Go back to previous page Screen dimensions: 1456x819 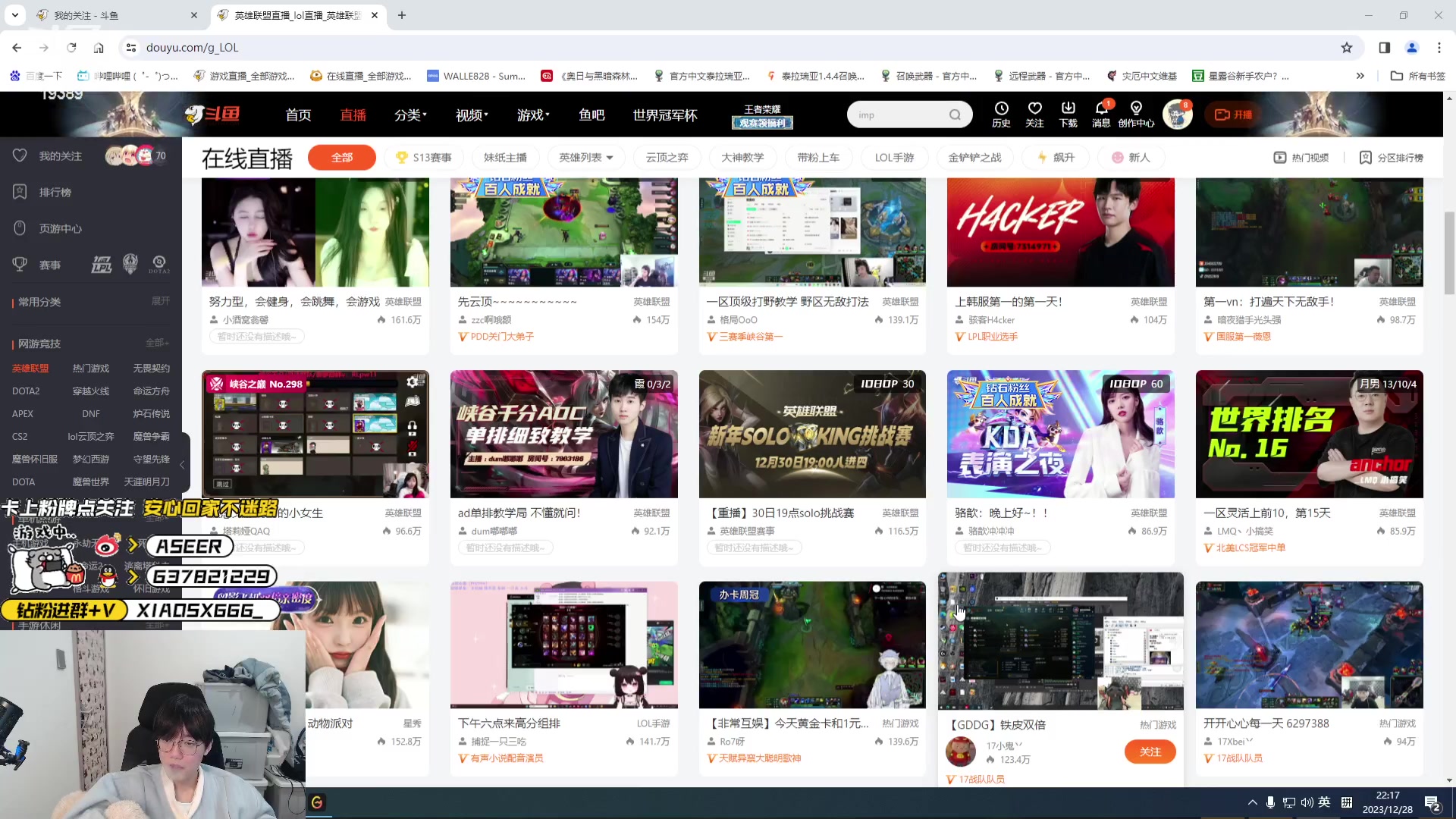(x=17, y=48)
